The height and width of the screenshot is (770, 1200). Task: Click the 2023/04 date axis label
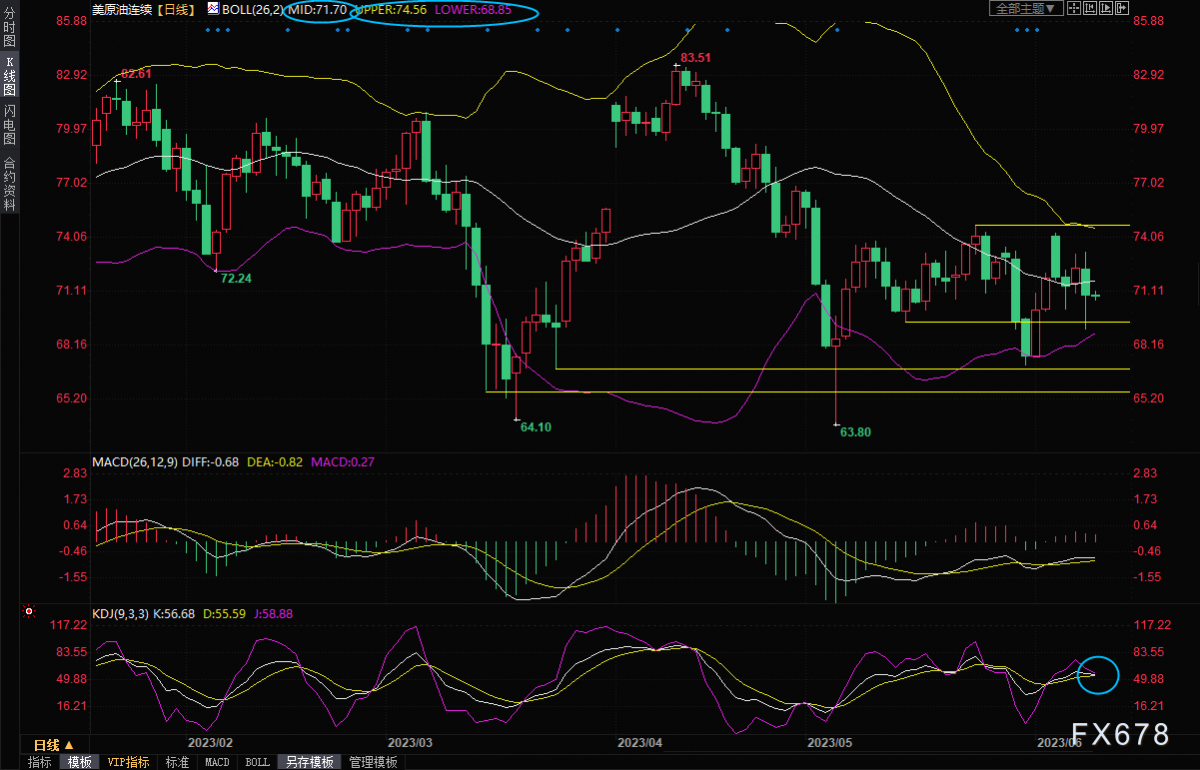pos(640,743)
